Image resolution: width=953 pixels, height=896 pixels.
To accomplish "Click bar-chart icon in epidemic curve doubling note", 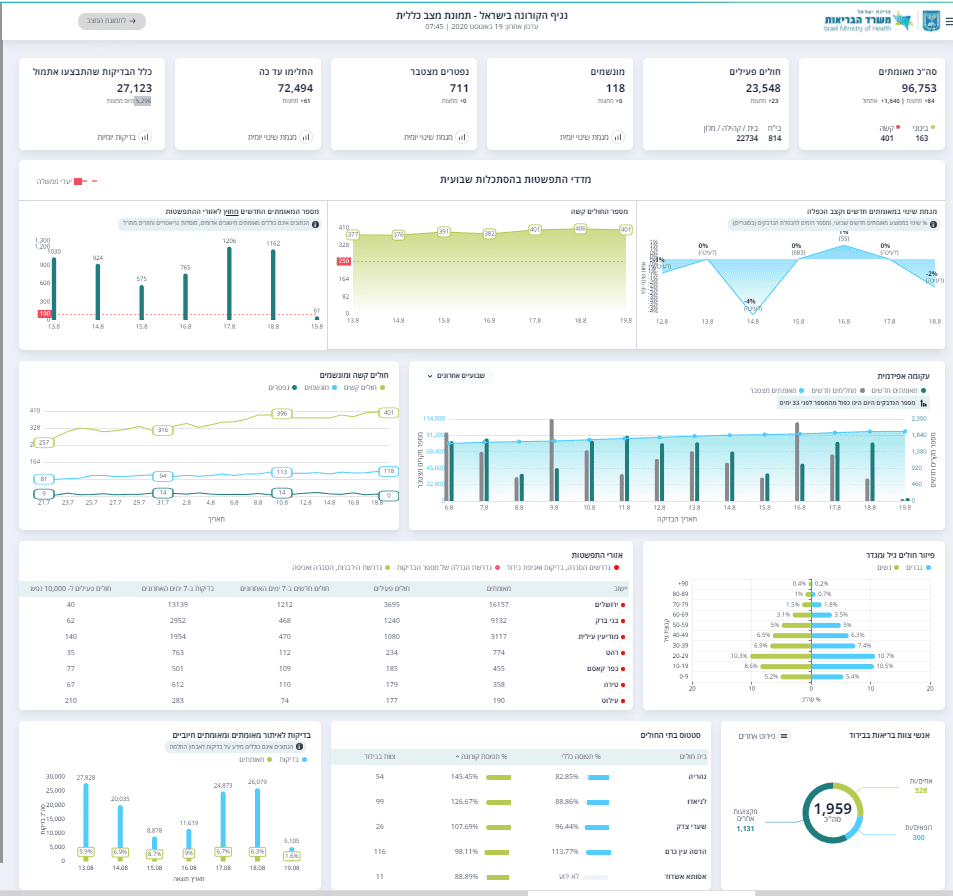I will (923, 403).
